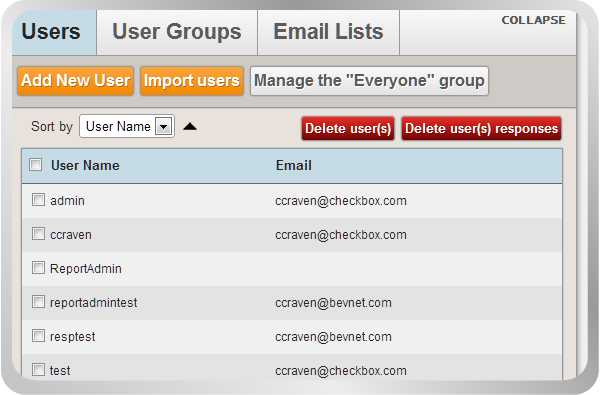Check the ReportAdmin user checkbox
Image resolution: width=600 pixels, height=395 pixels.
38,268
